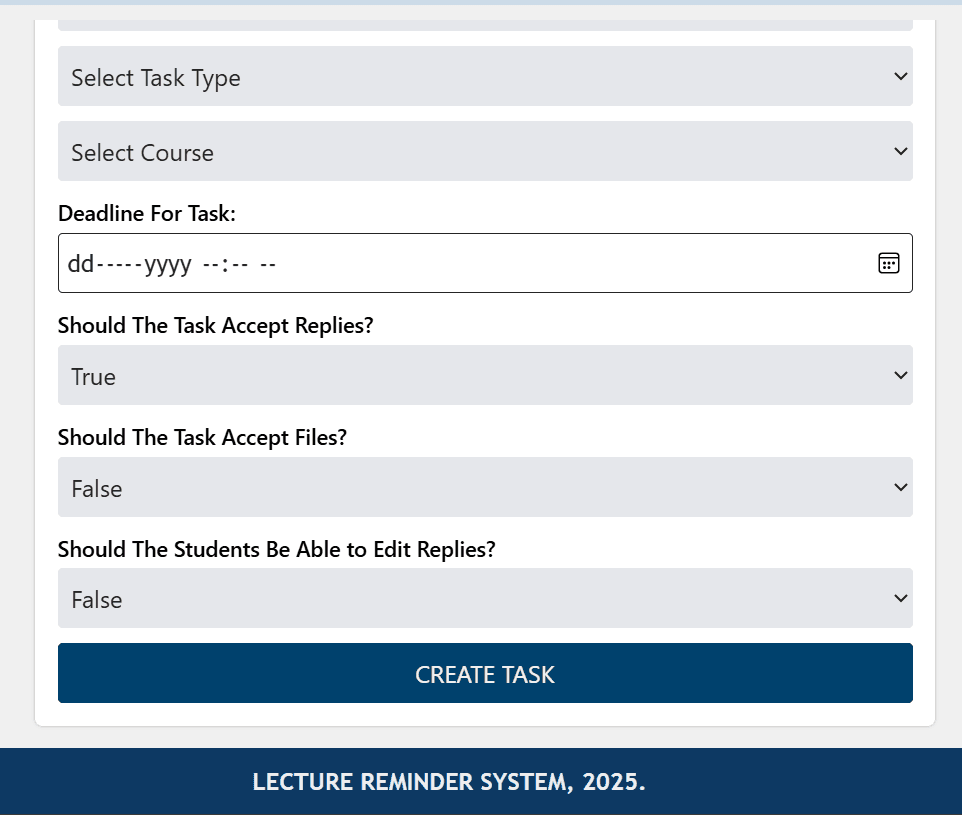
Task: Click the AM/PM segment of deadline time
Action: 268,264
